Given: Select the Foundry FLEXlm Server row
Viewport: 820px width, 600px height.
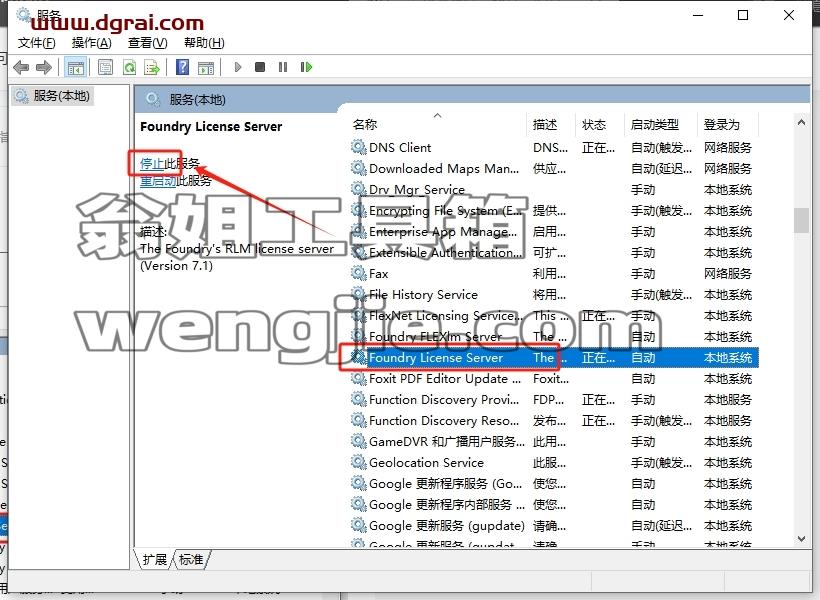Looking at the screenshot, I should pyautogui.click(x=554, y=337).
